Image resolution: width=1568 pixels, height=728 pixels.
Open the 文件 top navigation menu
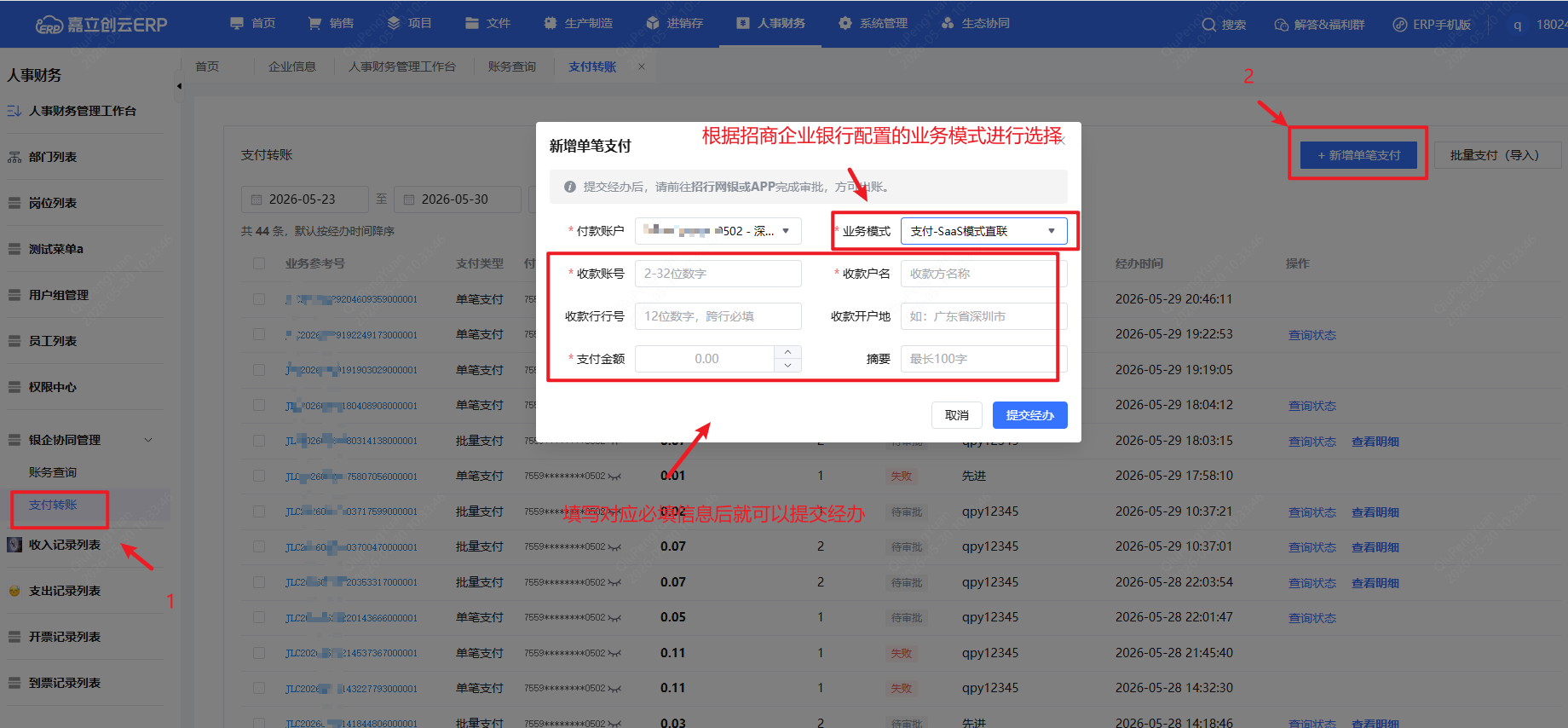pos(487,23)
